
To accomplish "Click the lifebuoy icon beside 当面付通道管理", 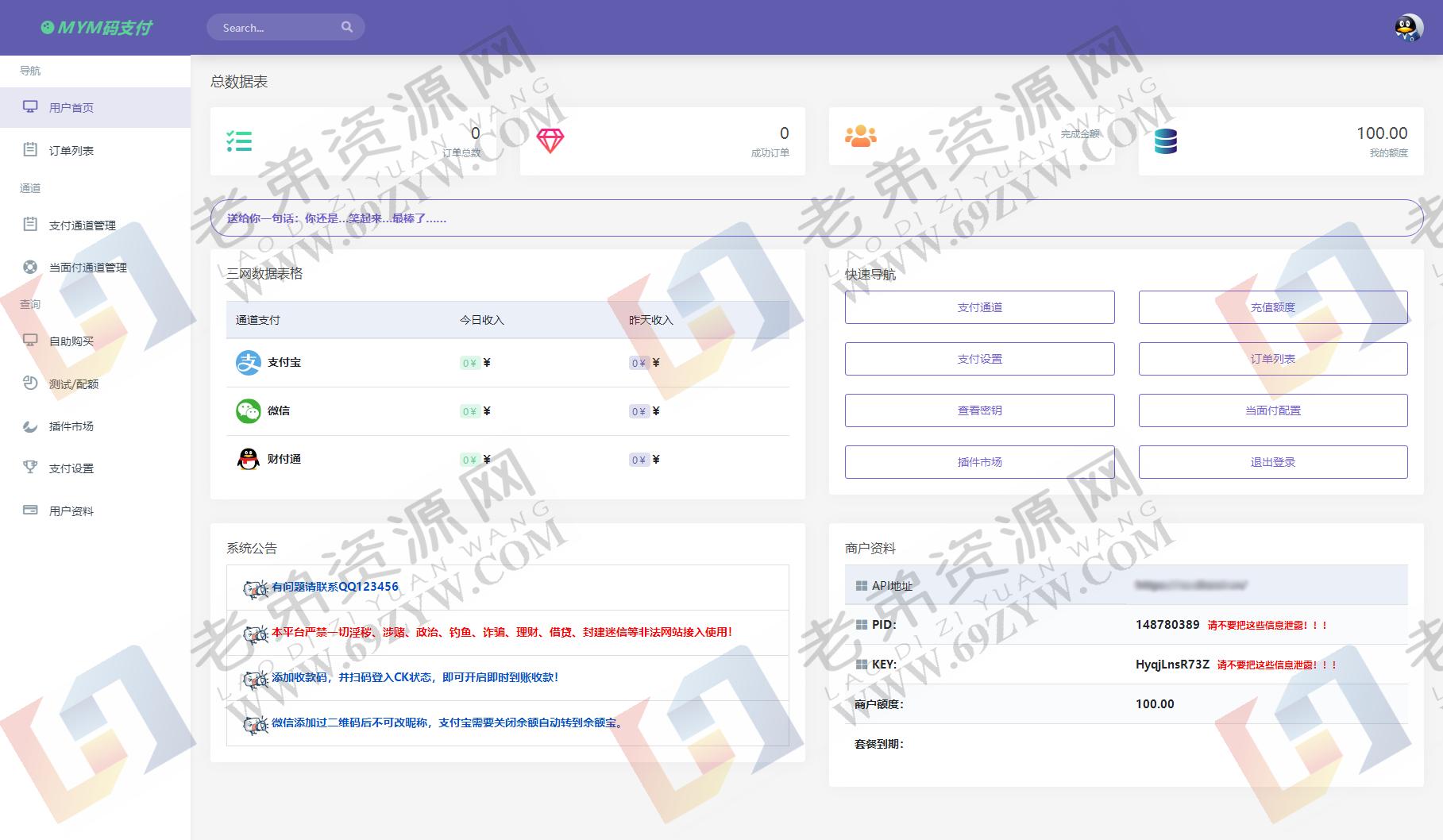I will (x=30, y=267).
